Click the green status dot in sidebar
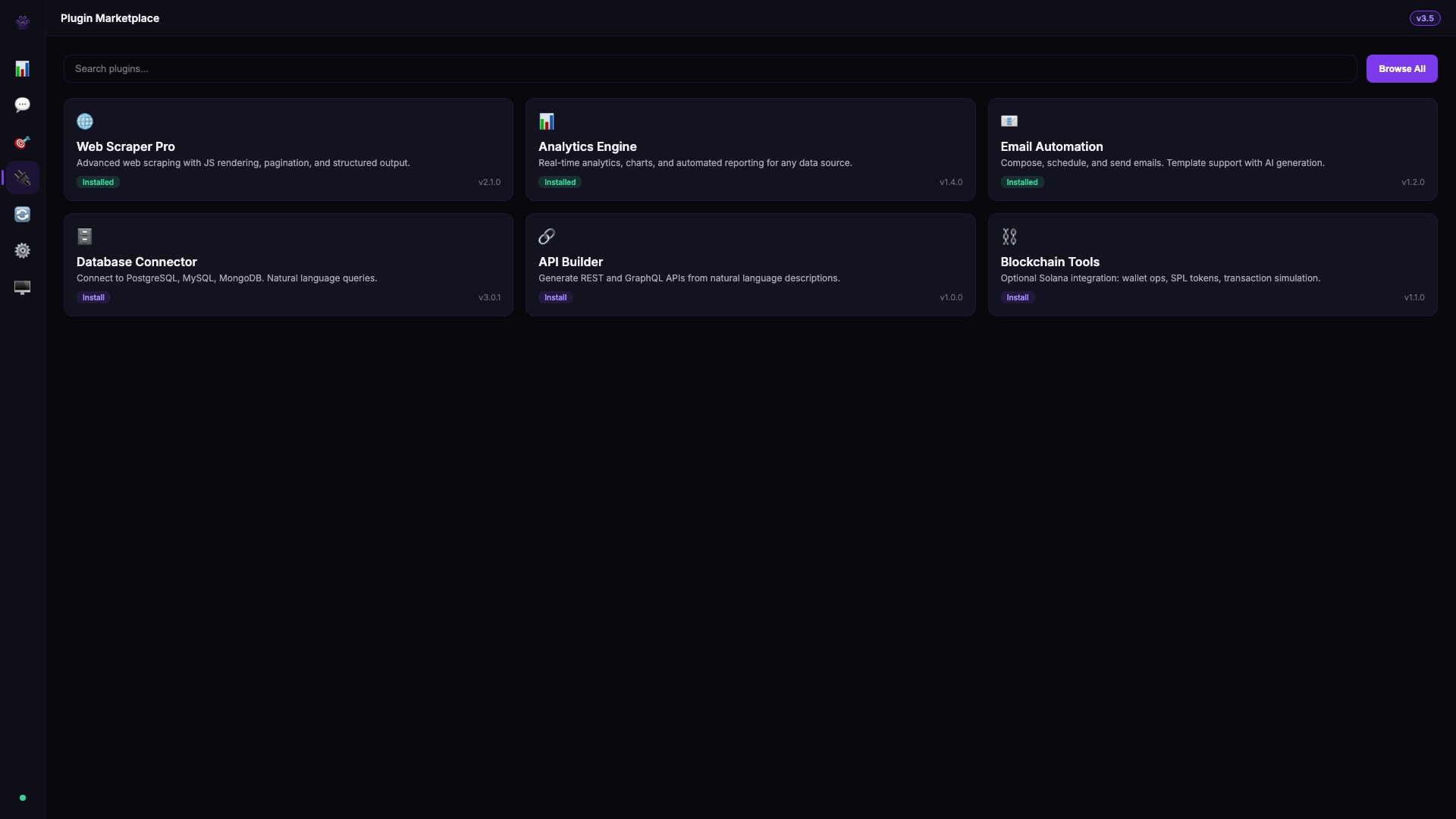 click(23, 798)
